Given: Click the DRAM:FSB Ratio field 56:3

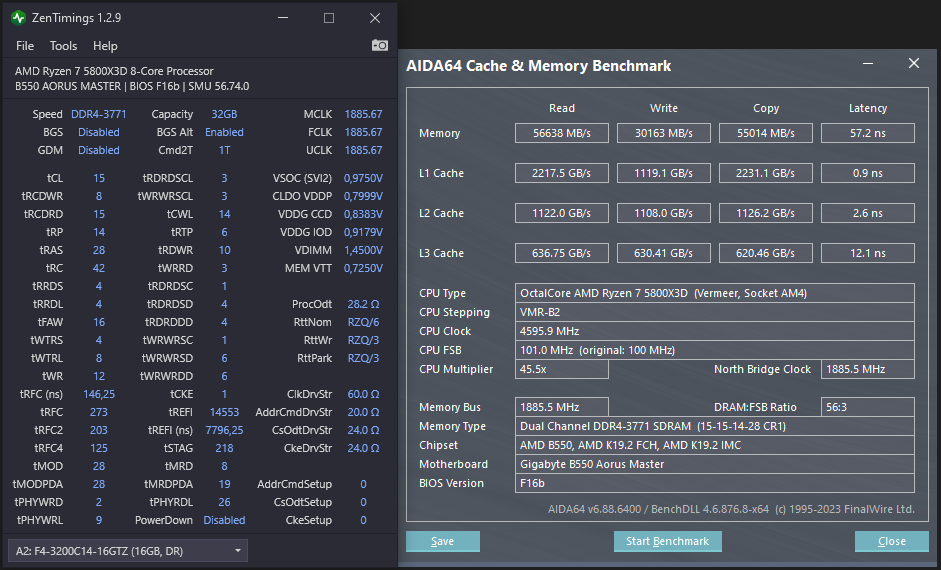Looking at the screenshot, I should (x=868, y=407).
